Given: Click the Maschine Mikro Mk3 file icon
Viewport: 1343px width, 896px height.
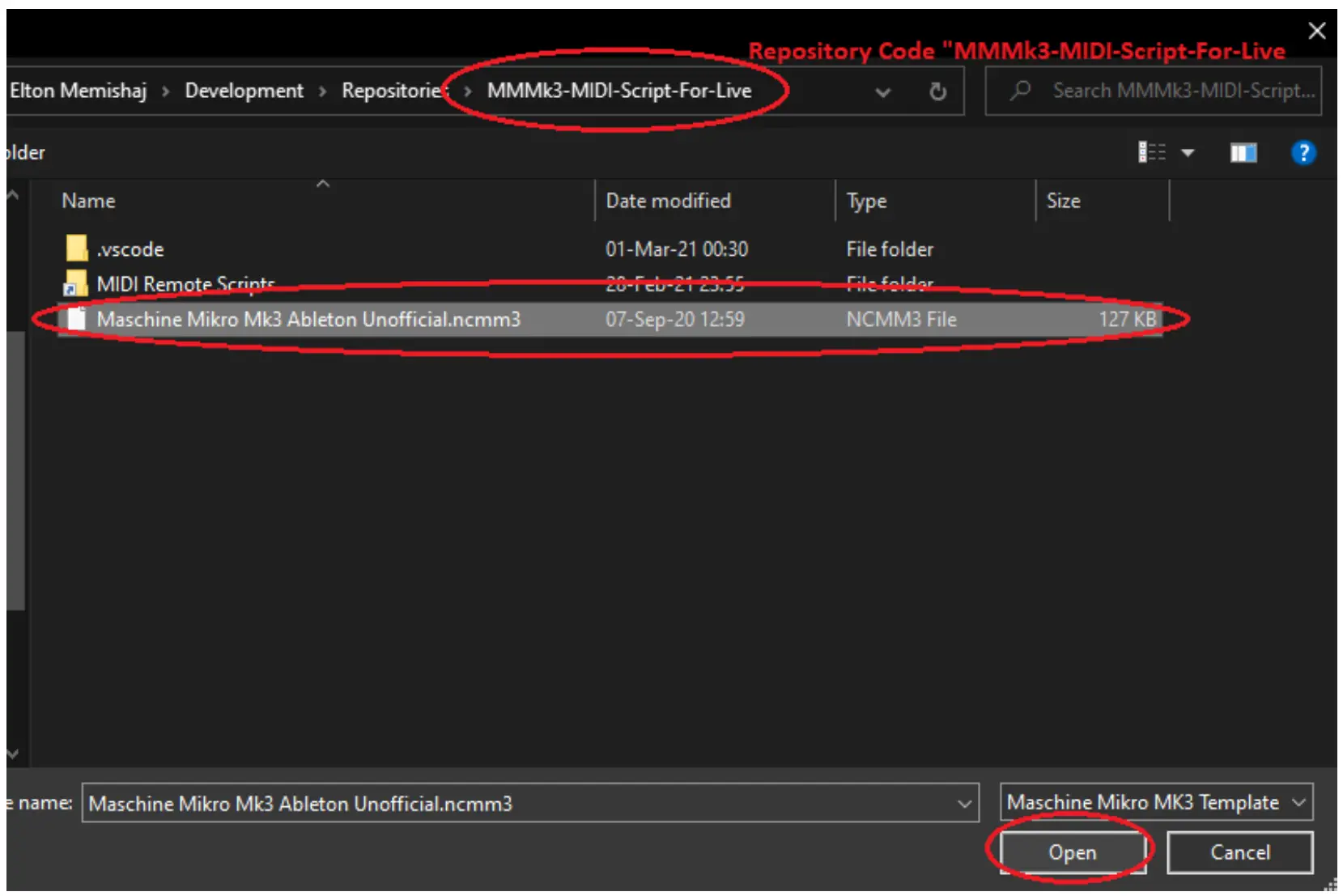Looking at the screenshot, I should (x=78, y=319).
